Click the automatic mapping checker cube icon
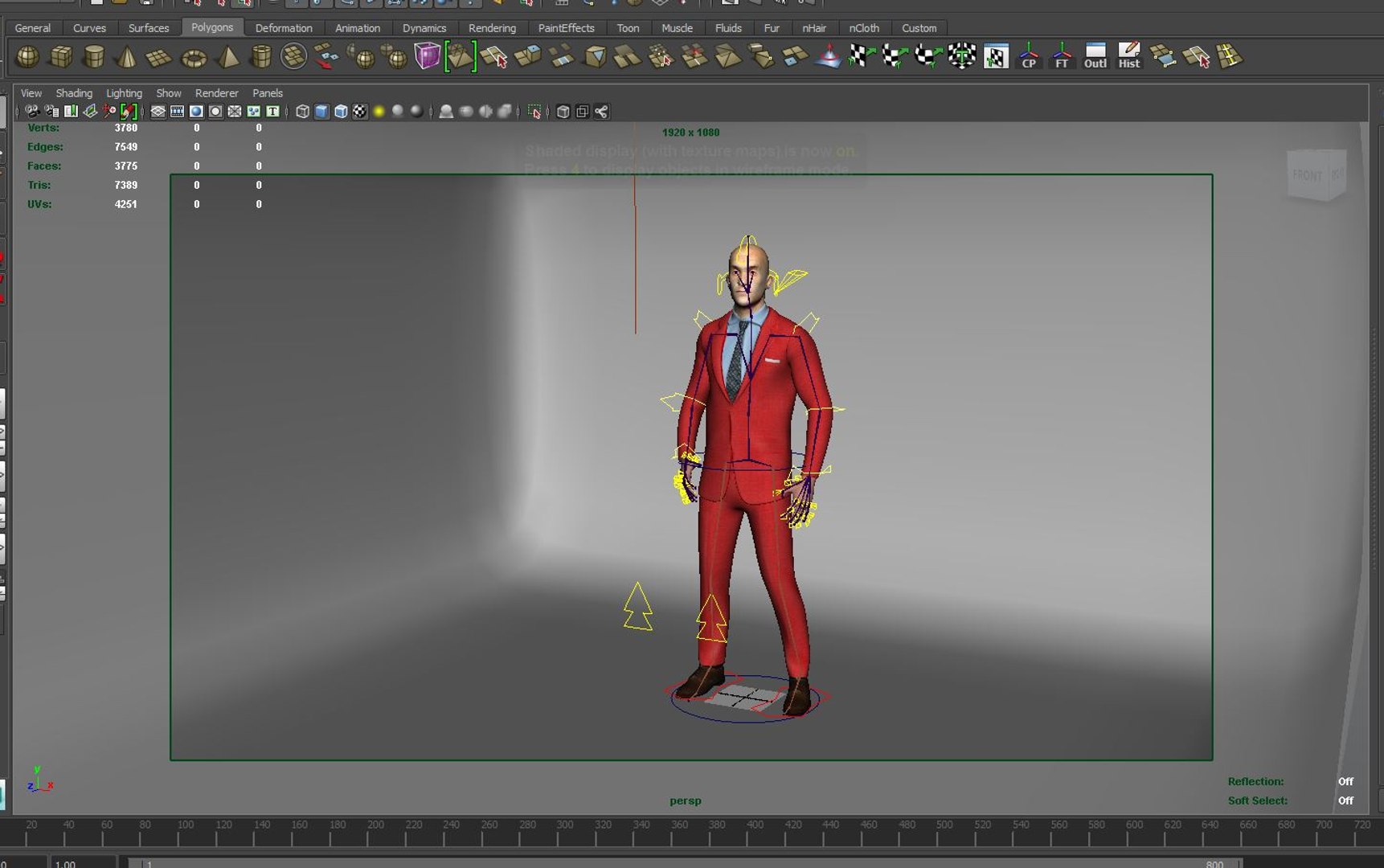The image size is (1384, 868). pos(961,56)
